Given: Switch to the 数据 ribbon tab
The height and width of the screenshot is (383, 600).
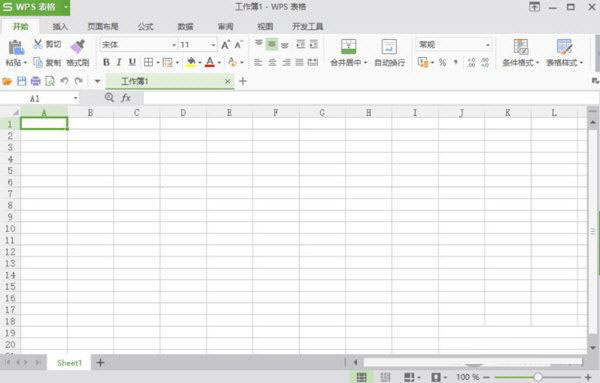Looking at the screenshot, I should (185, 26).
